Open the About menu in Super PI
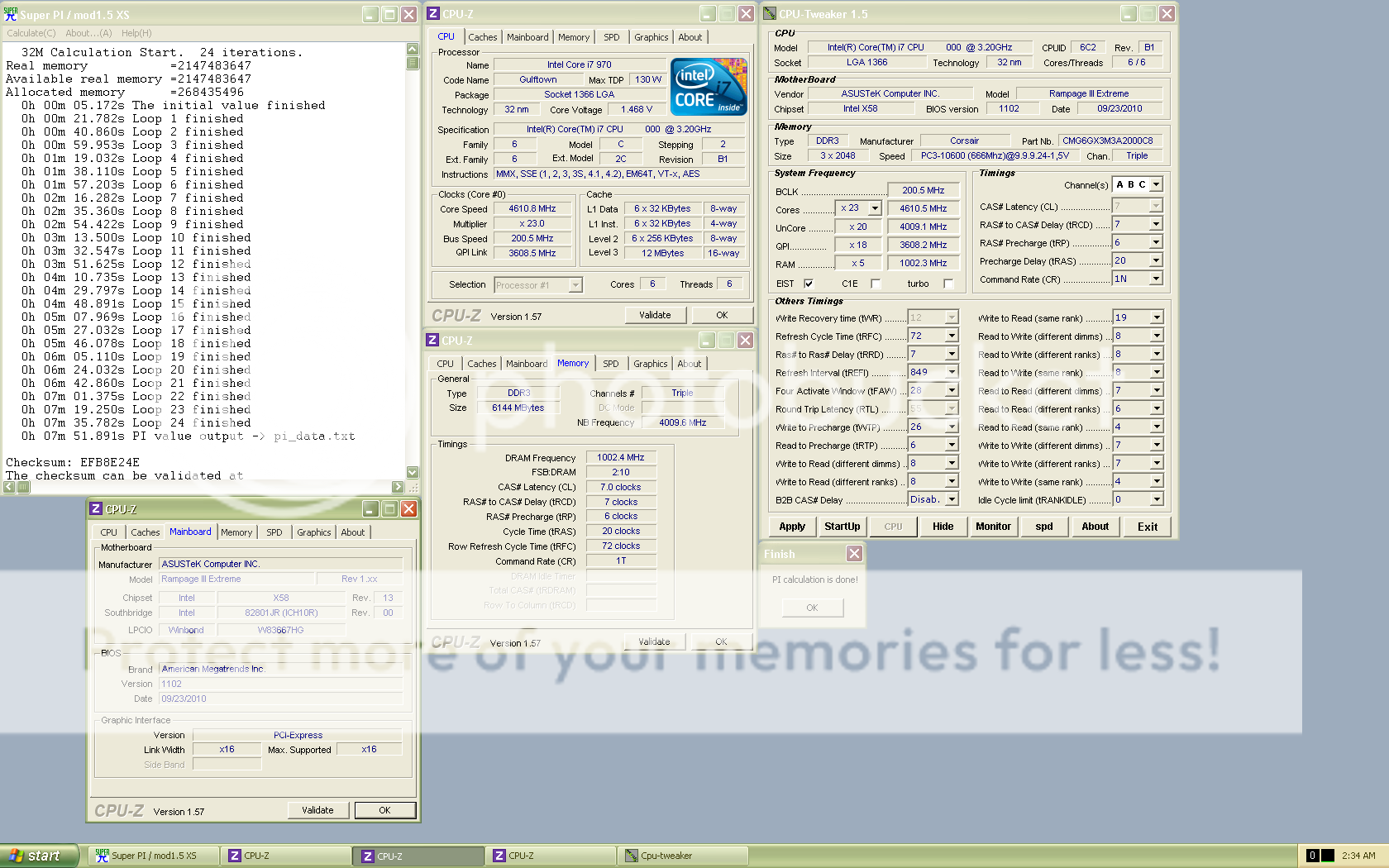Screen dimensions: 1389x868 pos(88,33)
